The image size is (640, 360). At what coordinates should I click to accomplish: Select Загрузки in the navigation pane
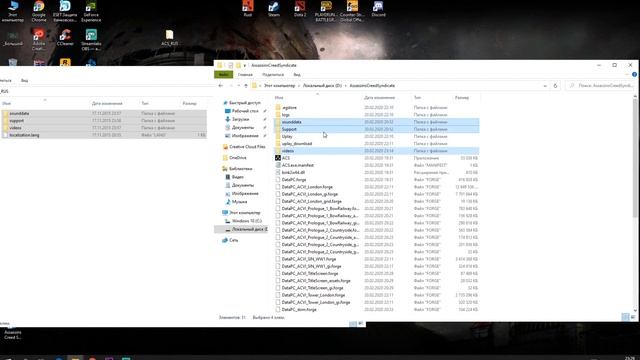tap(240, 119)
